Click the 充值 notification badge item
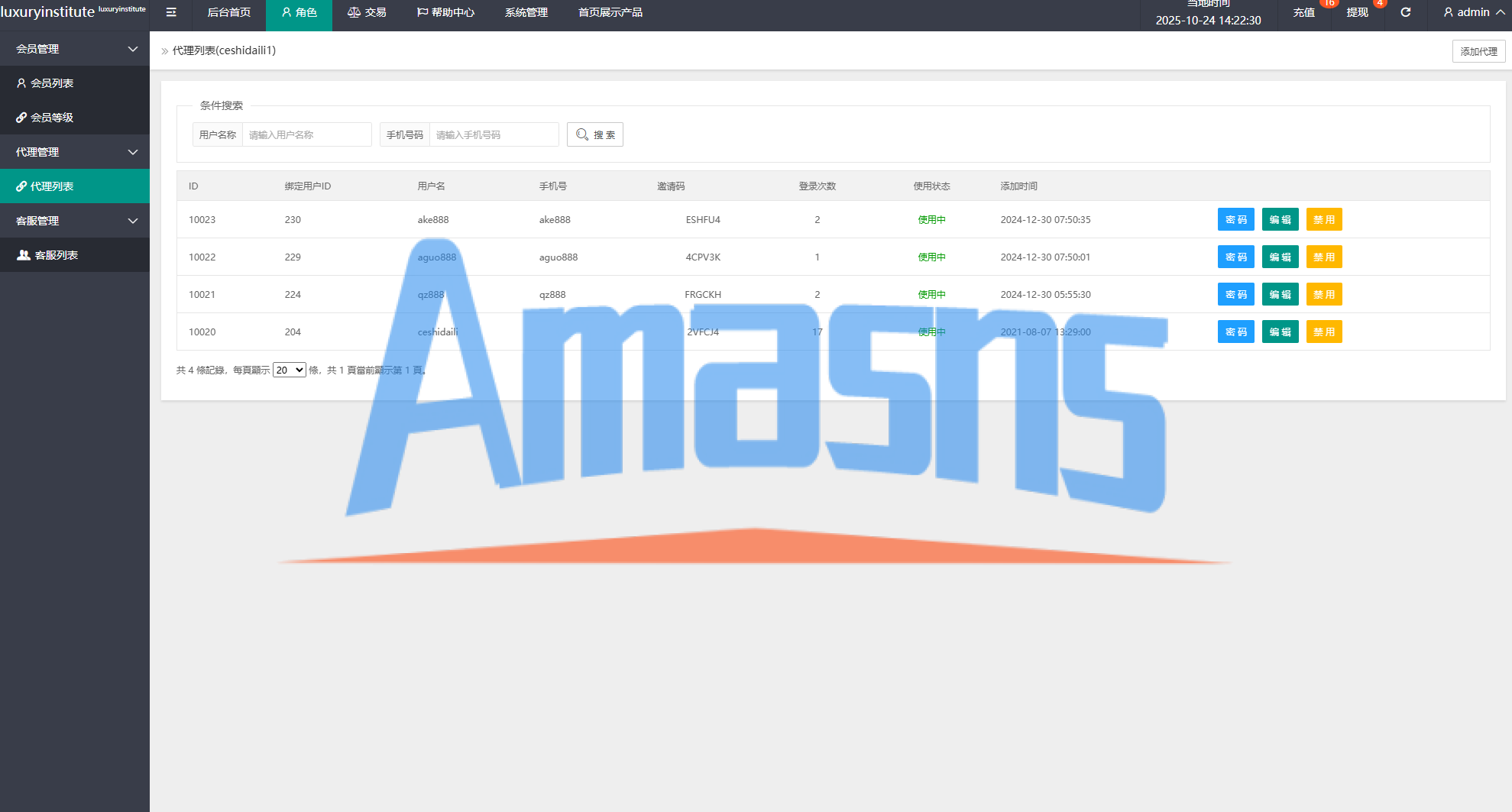This screenshot has height=812, width=1512. pos(1304,12)
